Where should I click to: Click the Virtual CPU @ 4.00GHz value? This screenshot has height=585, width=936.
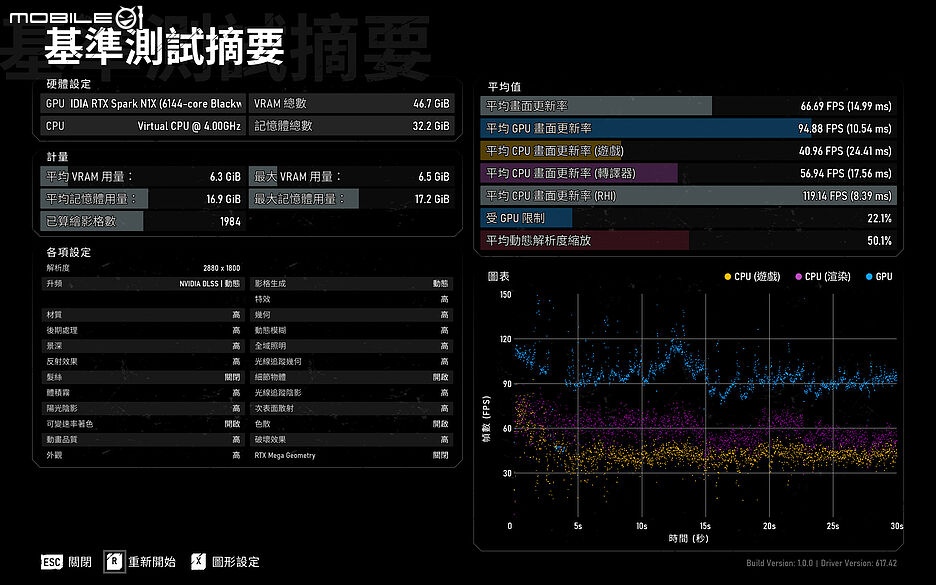(x=189, y=126)
